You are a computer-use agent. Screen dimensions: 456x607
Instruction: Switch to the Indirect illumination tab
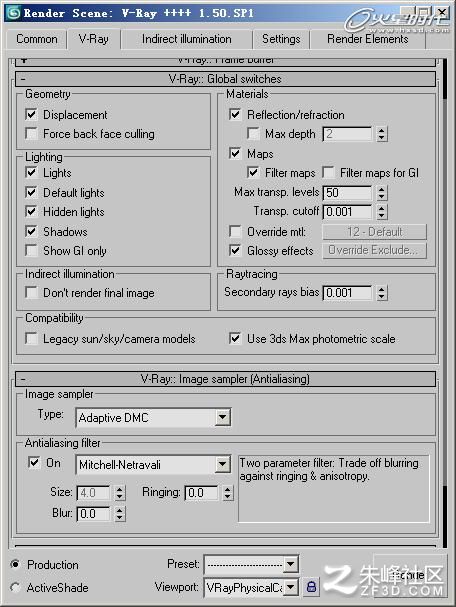click(187, 39)
